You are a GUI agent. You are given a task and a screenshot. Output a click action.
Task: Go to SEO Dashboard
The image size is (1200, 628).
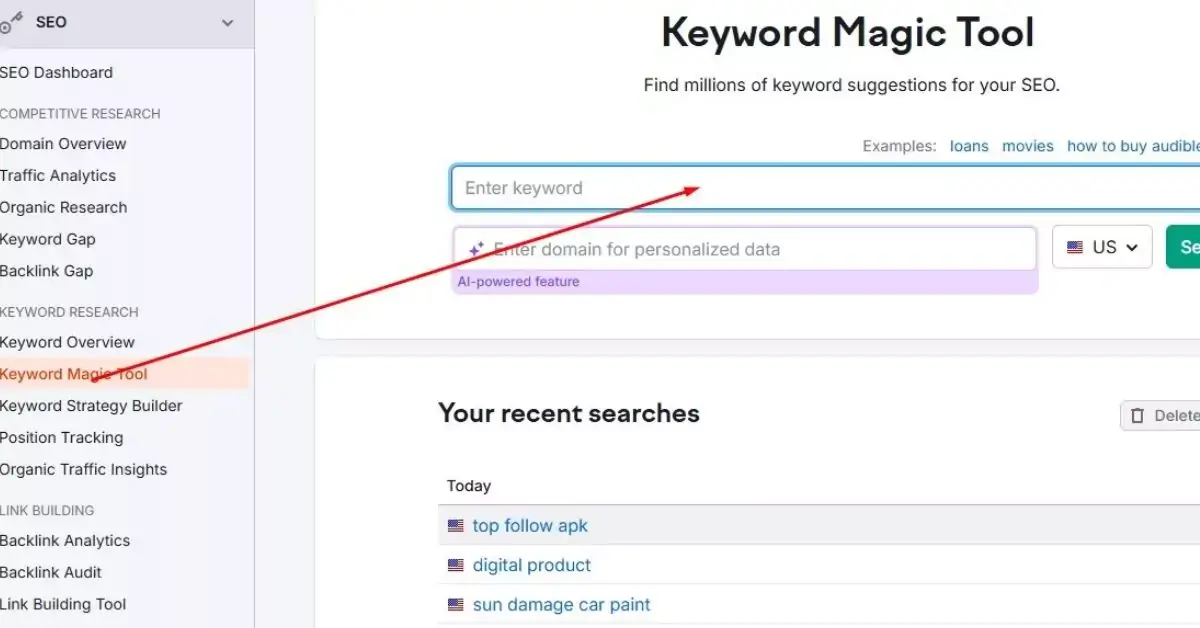pos(56,72)
